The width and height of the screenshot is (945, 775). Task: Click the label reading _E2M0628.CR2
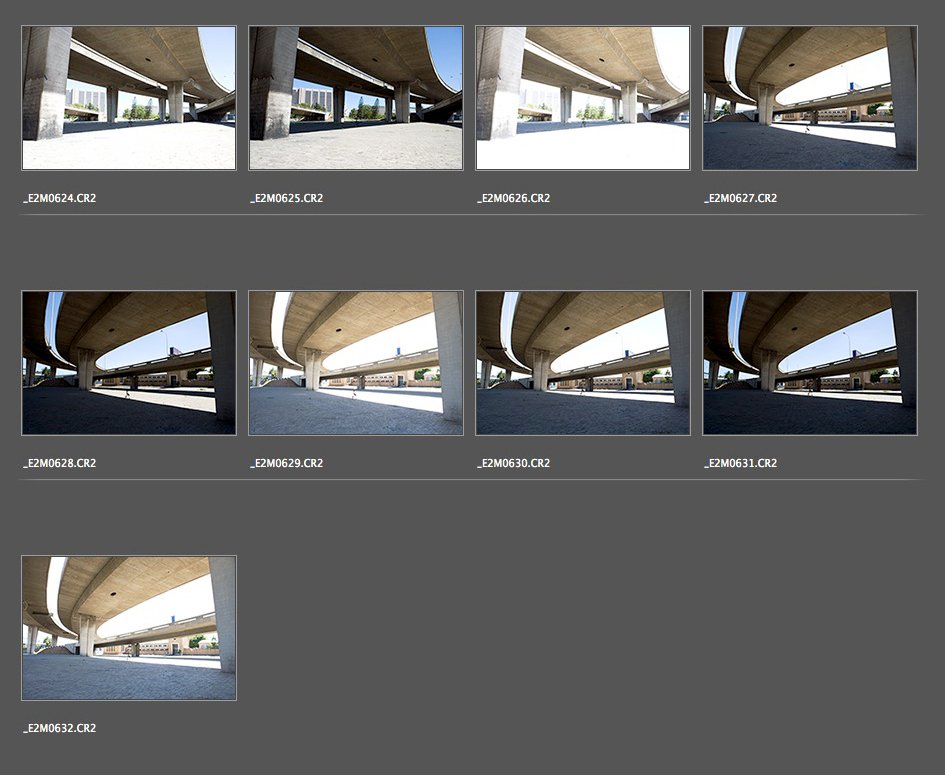tap(60, 463)
